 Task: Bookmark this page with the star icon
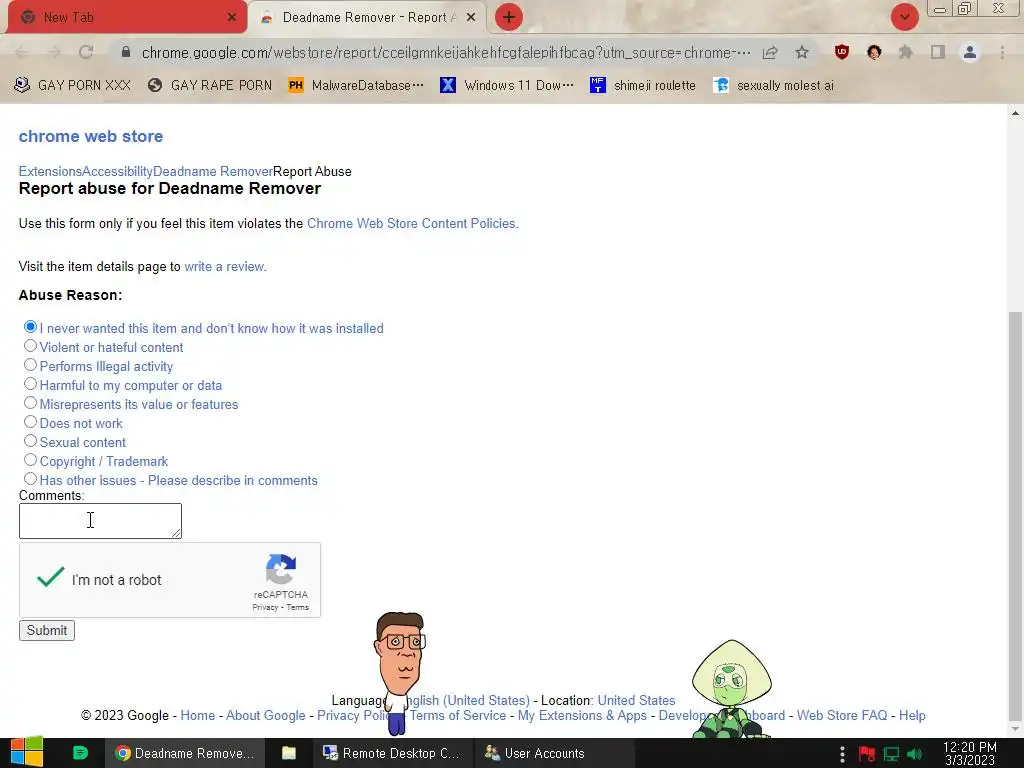(x=802, y=52)
